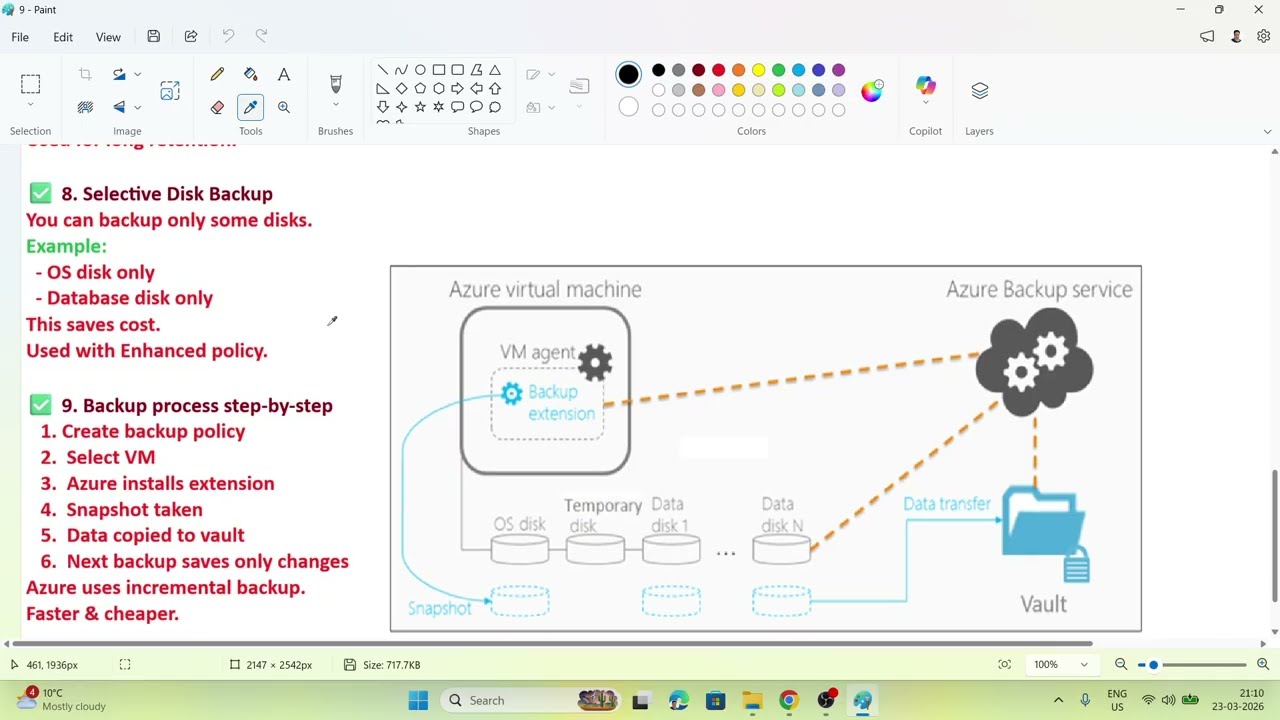Open Paint settings gear
The image size is (1280, 720).
[1263, 37]
